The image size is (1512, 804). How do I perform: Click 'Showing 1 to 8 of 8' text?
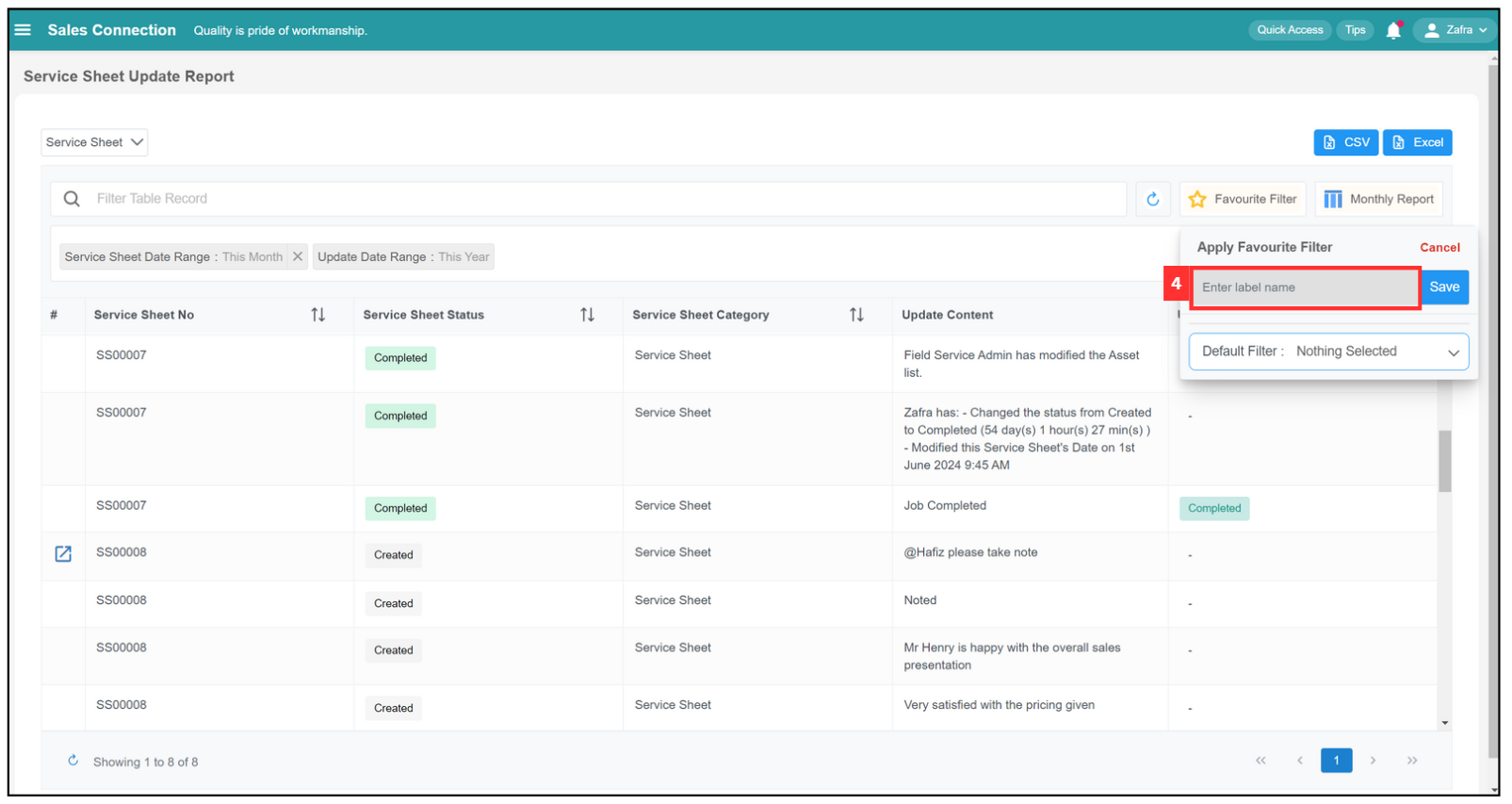pyautogui.click(x=145, y=763)
